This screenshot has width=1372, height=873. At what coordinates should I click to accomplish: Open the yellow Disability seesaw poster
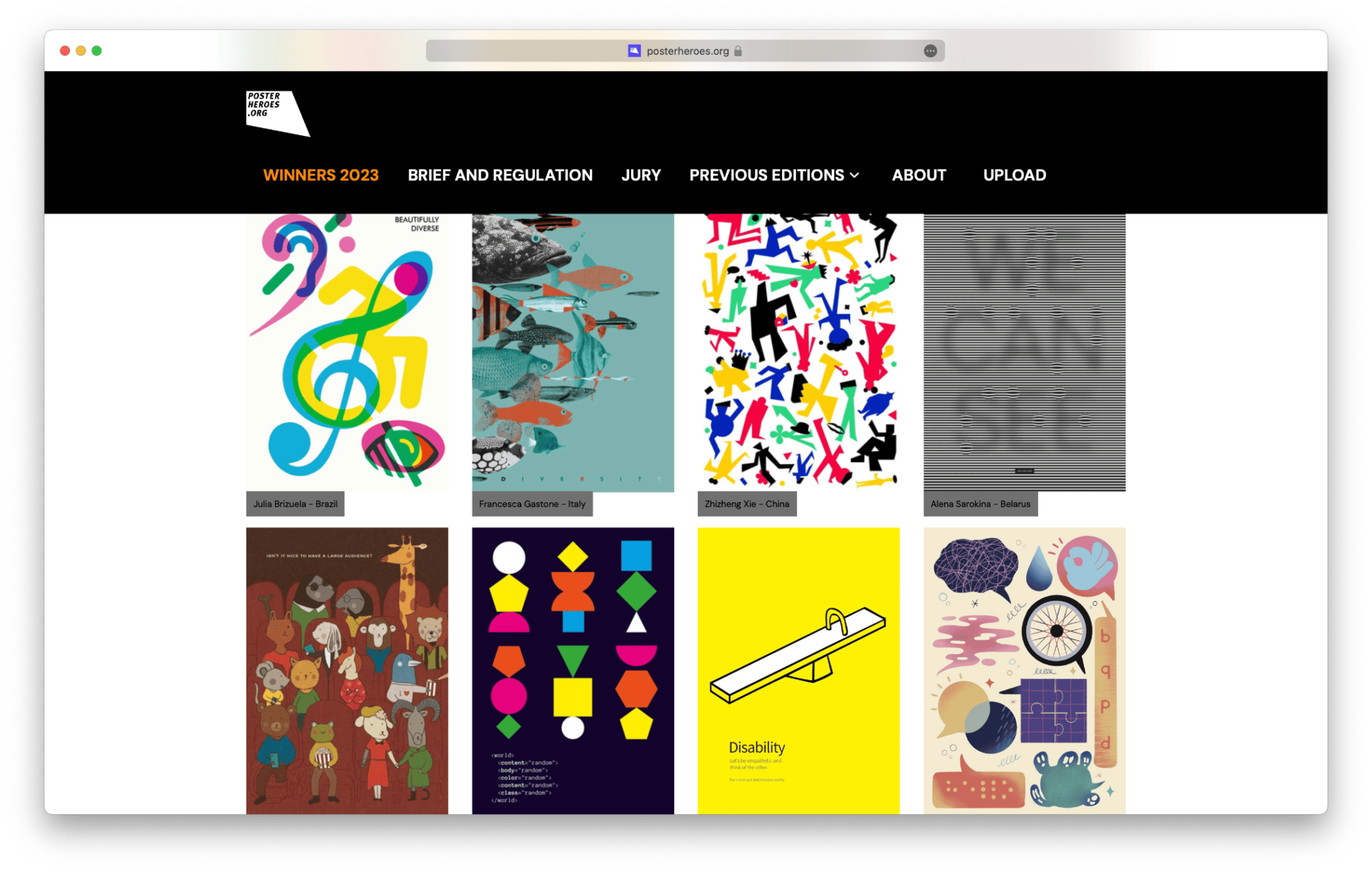[x=799, y=671]
